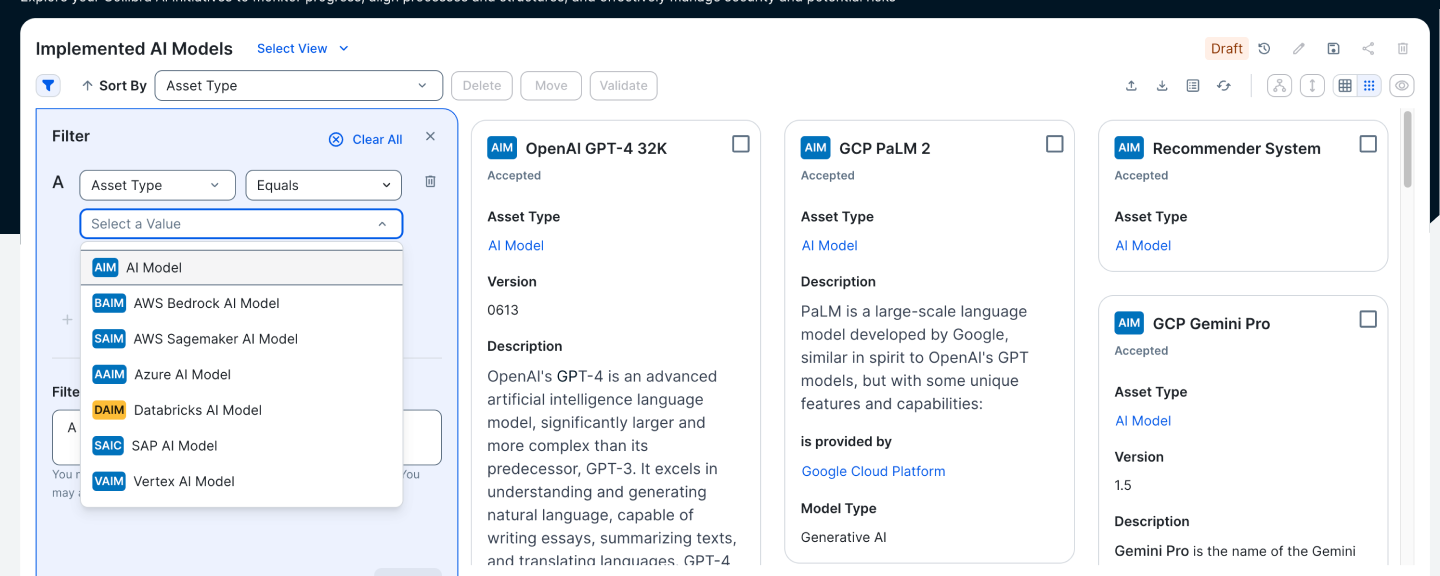This screenshot has height=576, width=1440.
Task: Click the download/import arrow icon
Action: point(1162,86)
